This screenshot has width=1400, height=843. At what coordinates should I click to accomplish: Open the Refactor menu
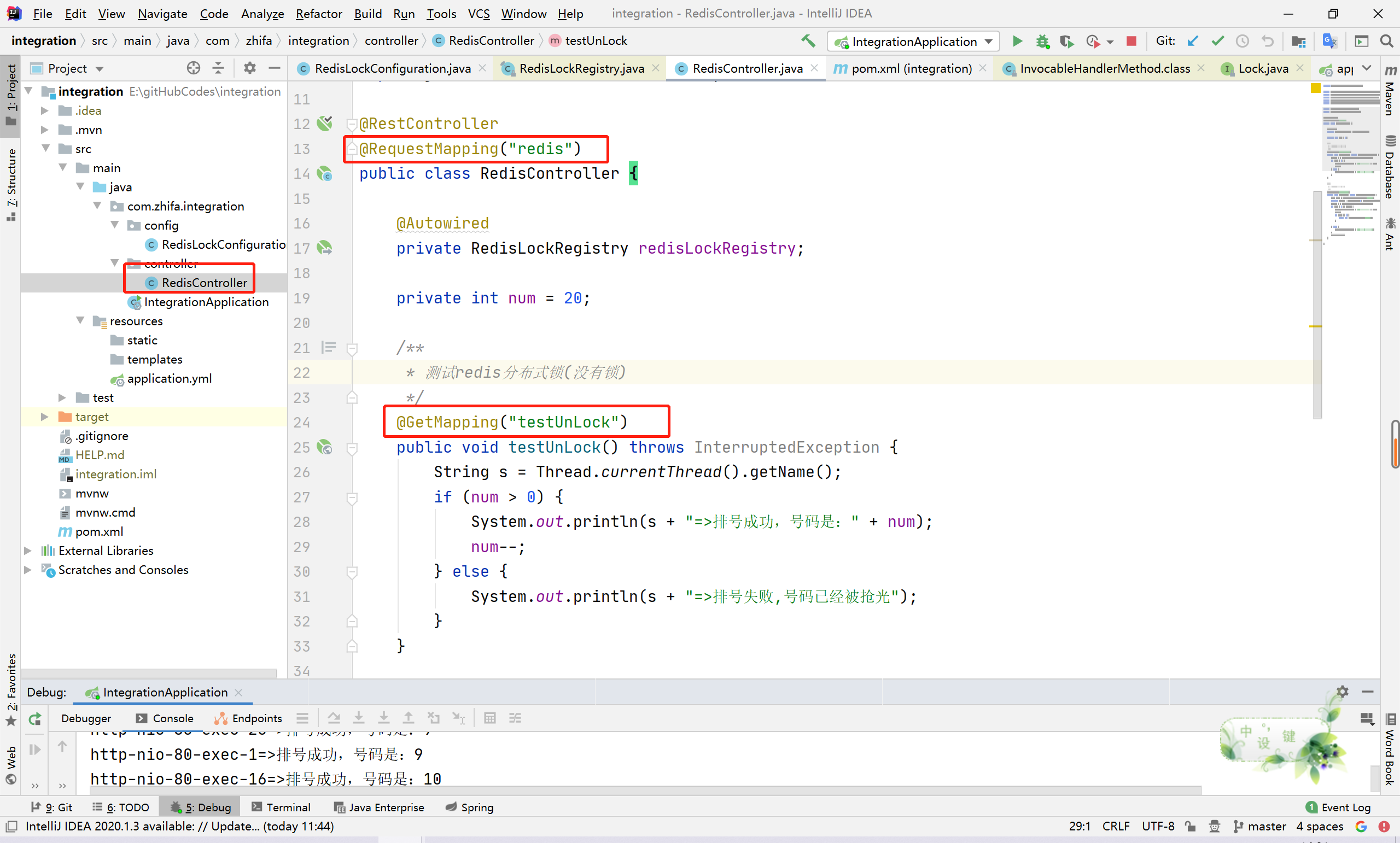[318, 14]
